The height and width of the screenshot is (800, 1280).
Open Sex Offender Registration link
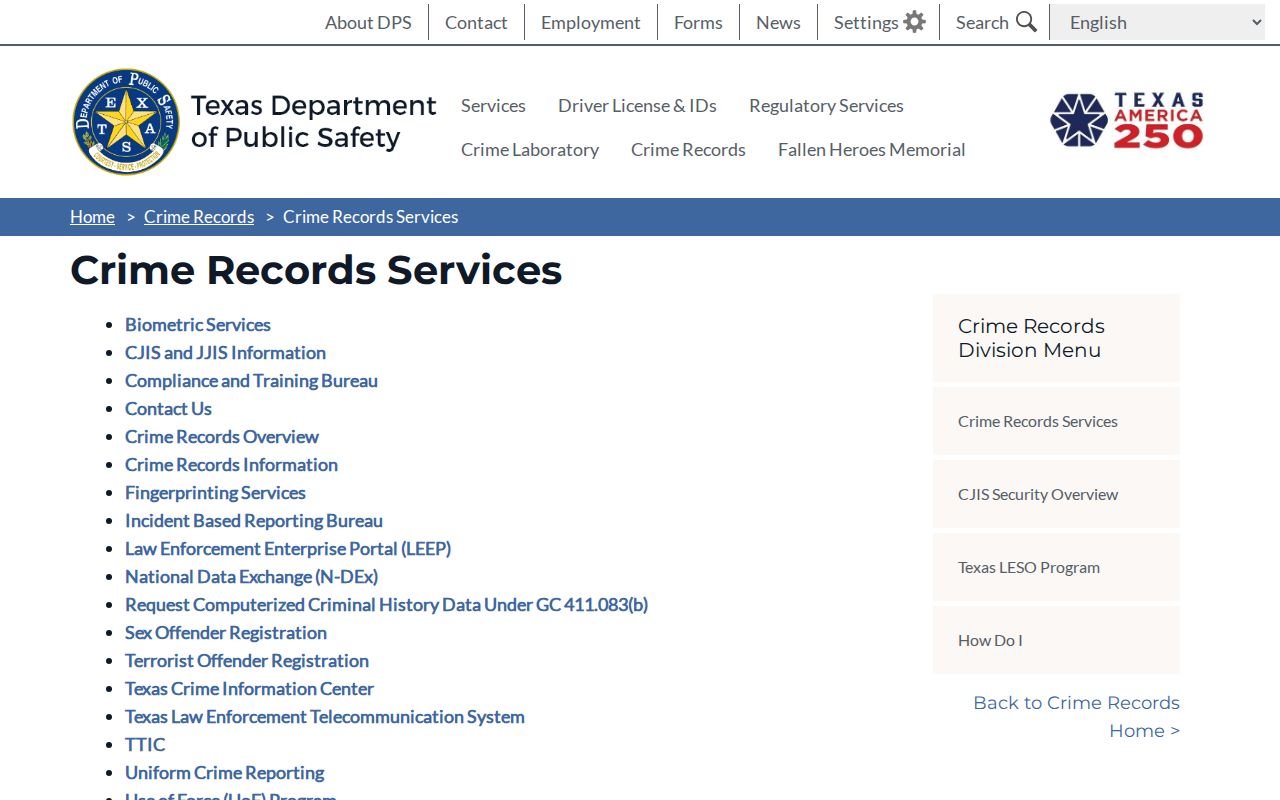tap(226, 632)
